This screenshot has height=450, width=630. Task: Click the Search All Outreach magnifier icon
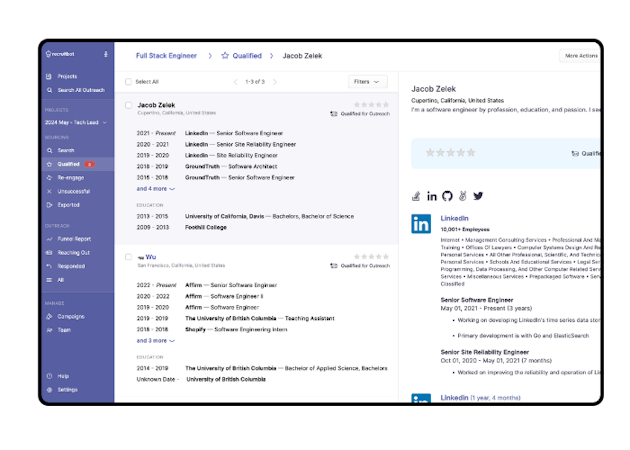(49, 90)
